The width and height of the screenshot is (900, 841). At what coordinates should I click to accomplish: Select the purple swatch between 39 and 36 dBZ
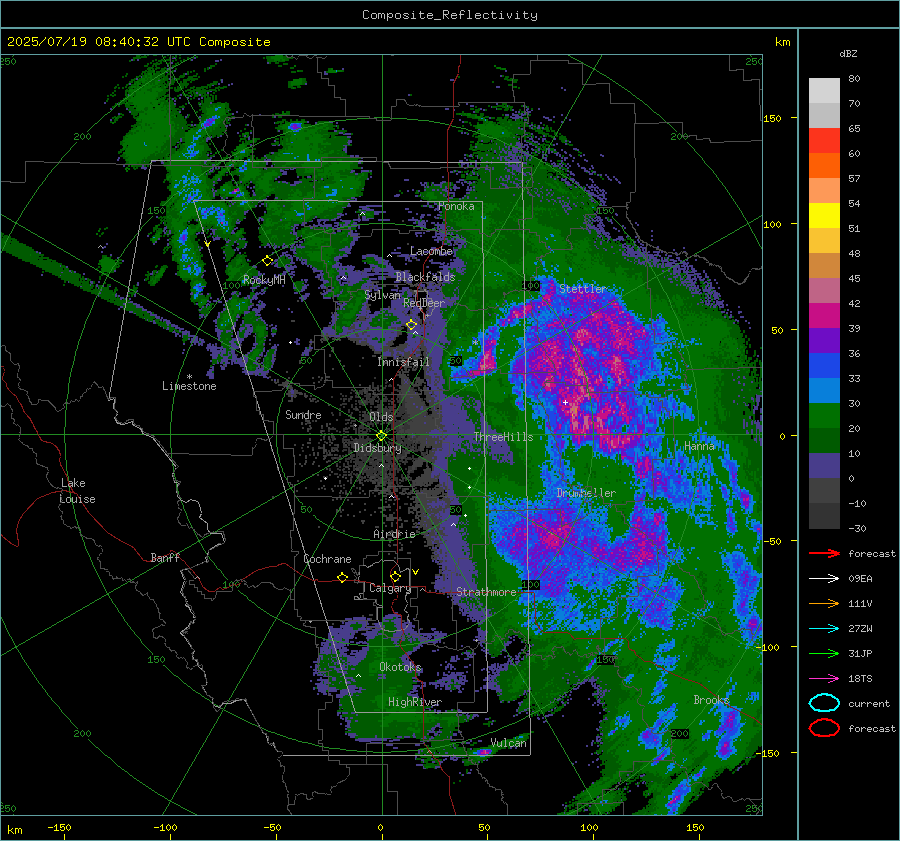(824, 341)
